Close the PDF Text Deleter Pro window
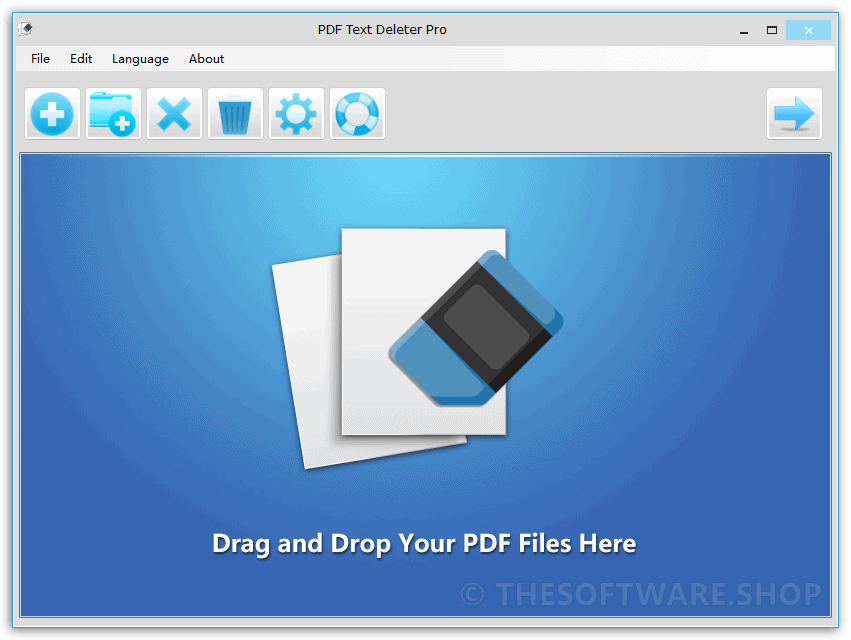Image resolution: width=851 pixels, height=640 pixels. [x=808, y=30]
